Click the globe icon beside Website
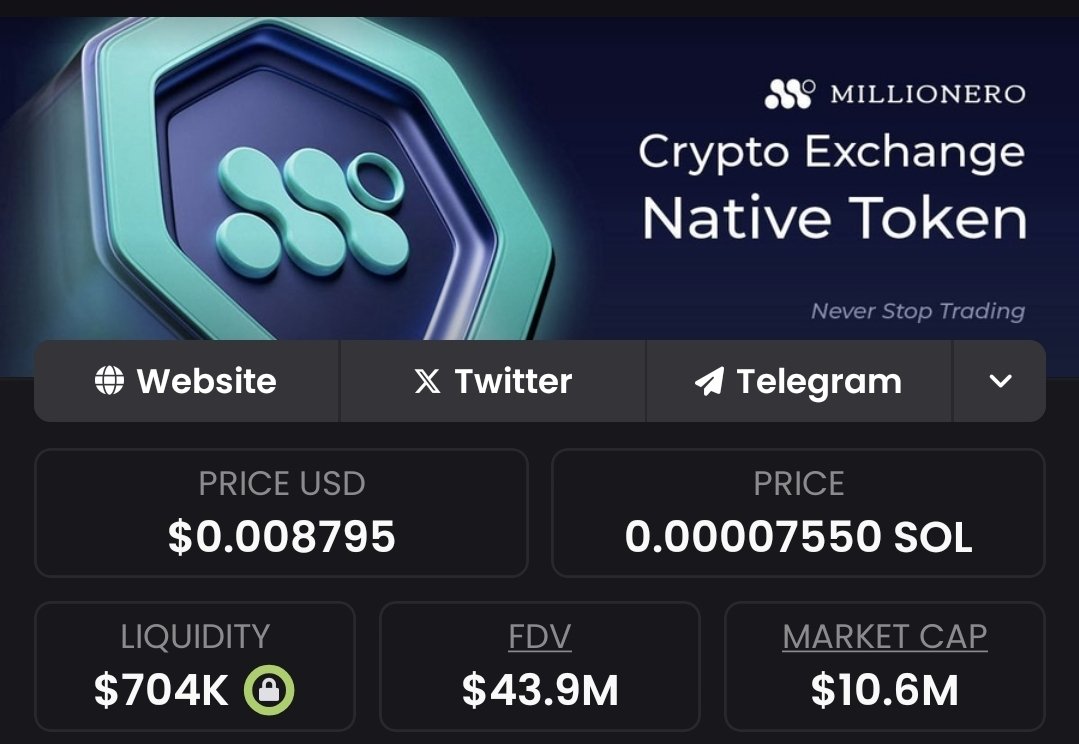 click(109, 381)
